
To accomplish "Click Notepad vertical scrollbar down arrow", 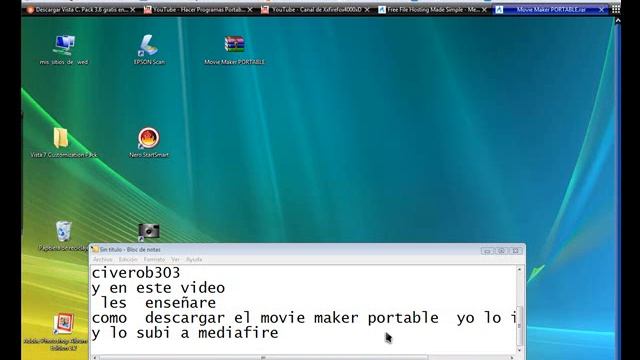I will [520, 350].
